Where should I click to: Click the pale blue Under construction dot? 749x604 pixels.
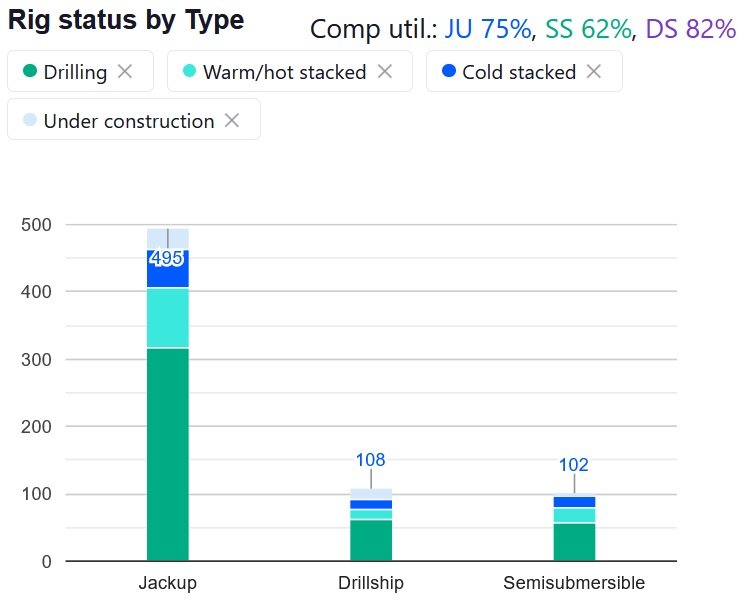coord(30,120)
